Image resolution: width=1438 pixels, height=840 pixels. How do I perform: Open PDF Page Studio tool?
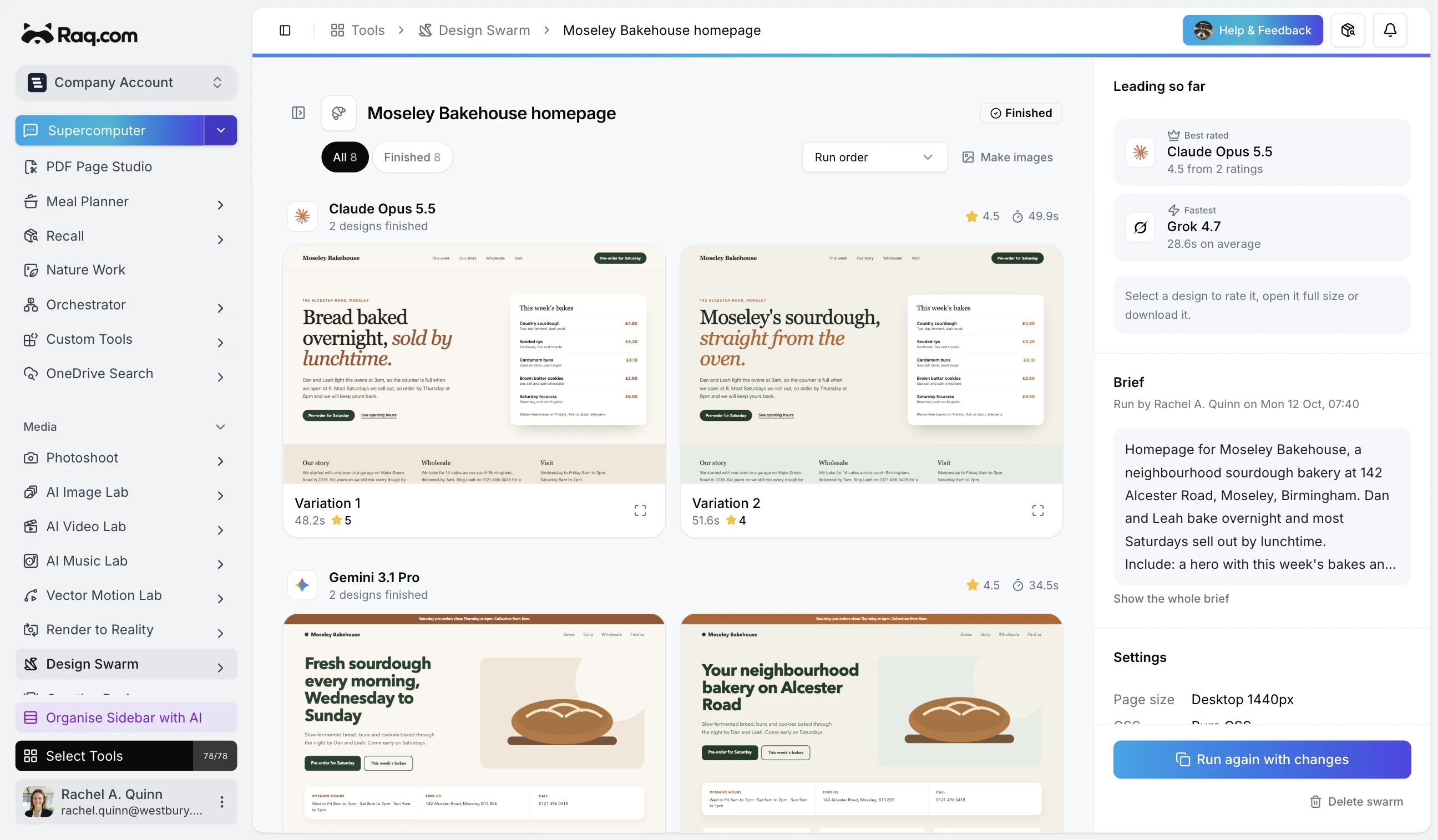click(x=125, y=166)
